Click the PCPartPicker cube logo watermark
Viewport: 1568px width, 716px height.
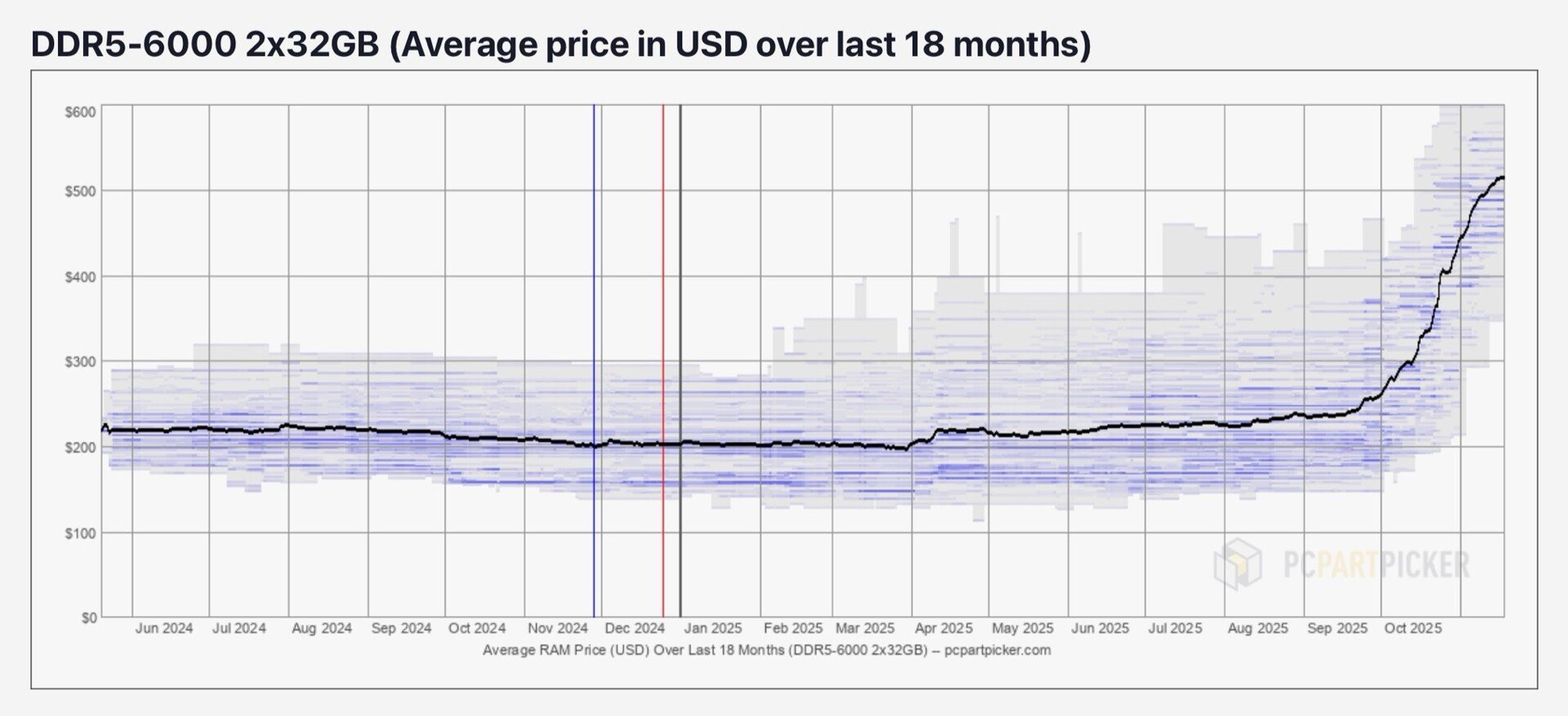click(x=1237, y=563)
